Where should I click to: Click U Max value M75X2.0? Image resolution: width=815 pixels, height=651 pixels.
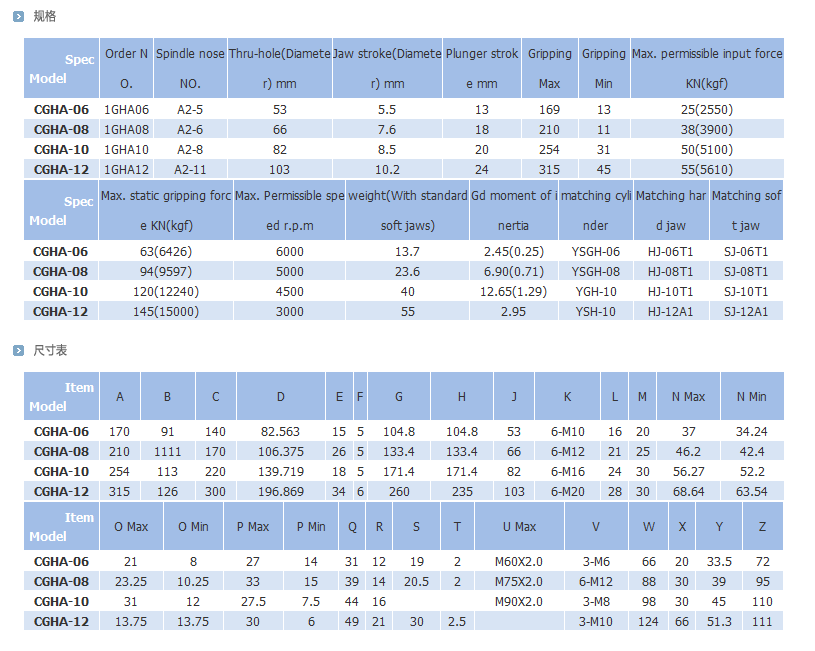(x=519, y=582)
